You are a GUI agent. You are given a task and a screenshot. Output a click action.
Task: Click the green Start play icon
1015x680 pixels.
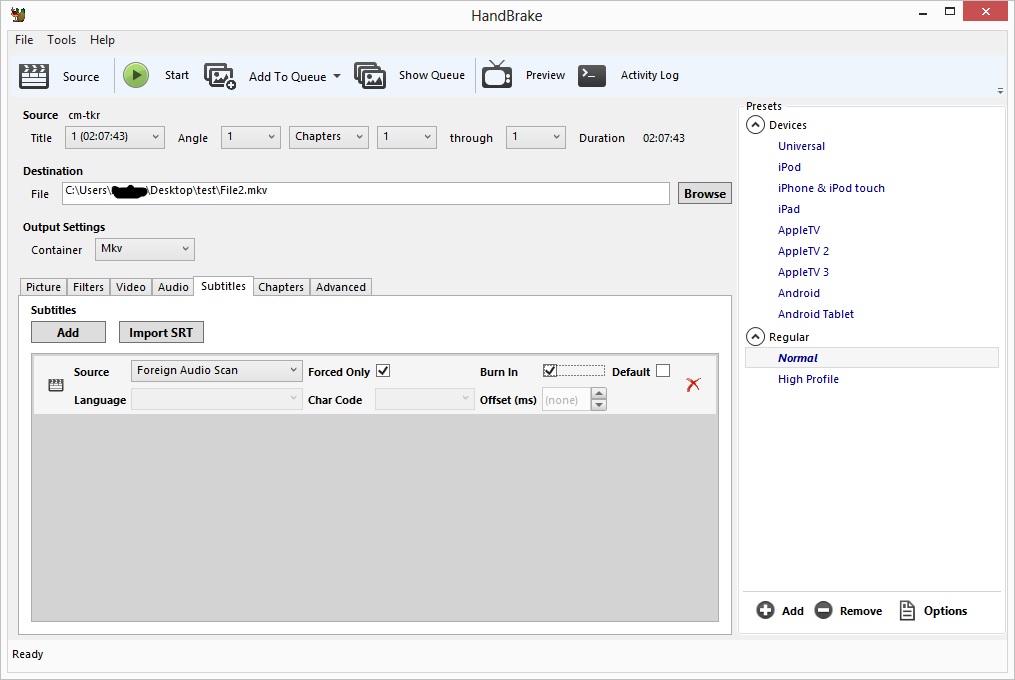click(136, 75)
